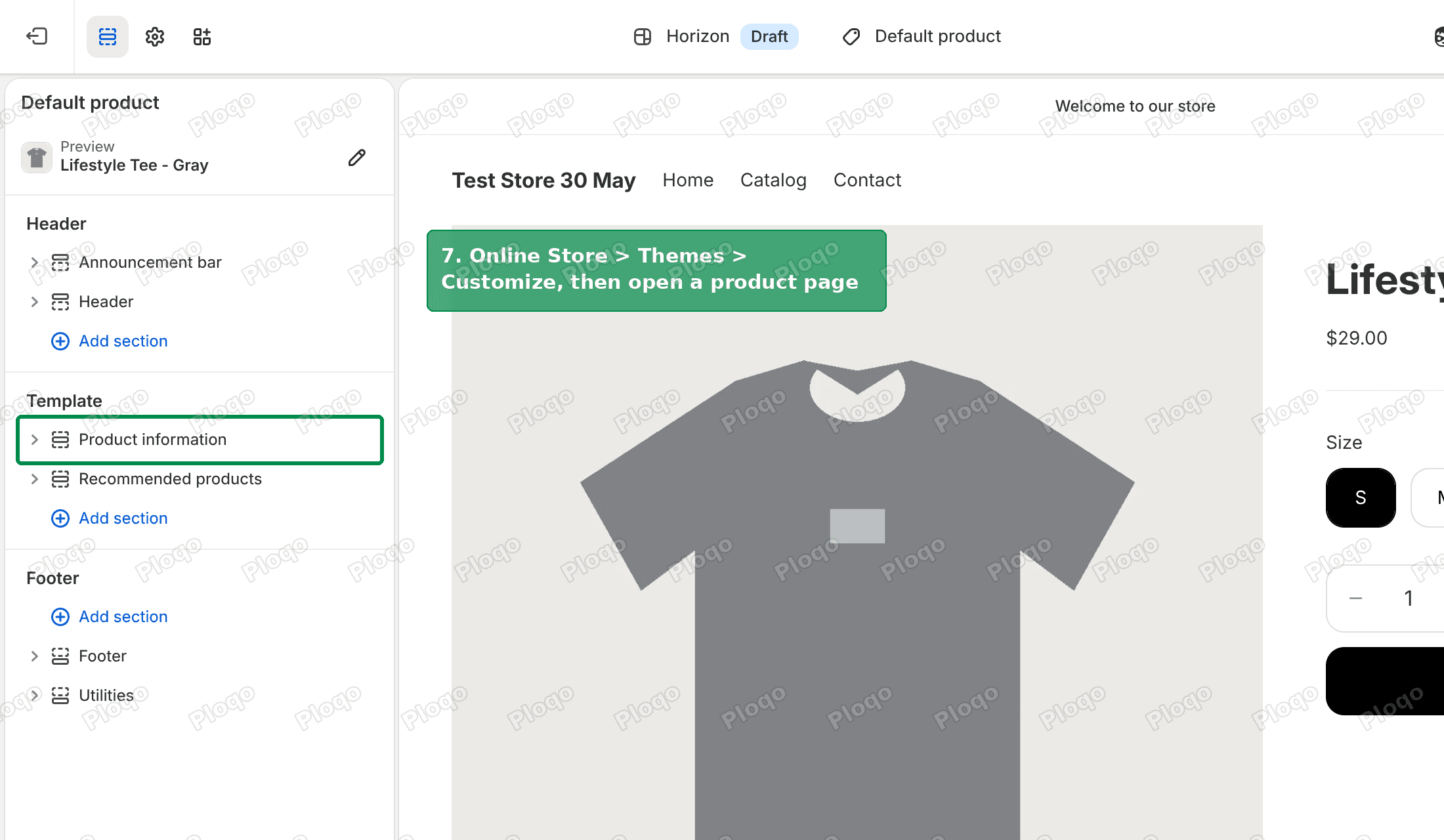Image resolution: width=1444 pixels, height=840 pixels.
Task: Decrease quantity with minus button
Action: (x=1356, y=598)
